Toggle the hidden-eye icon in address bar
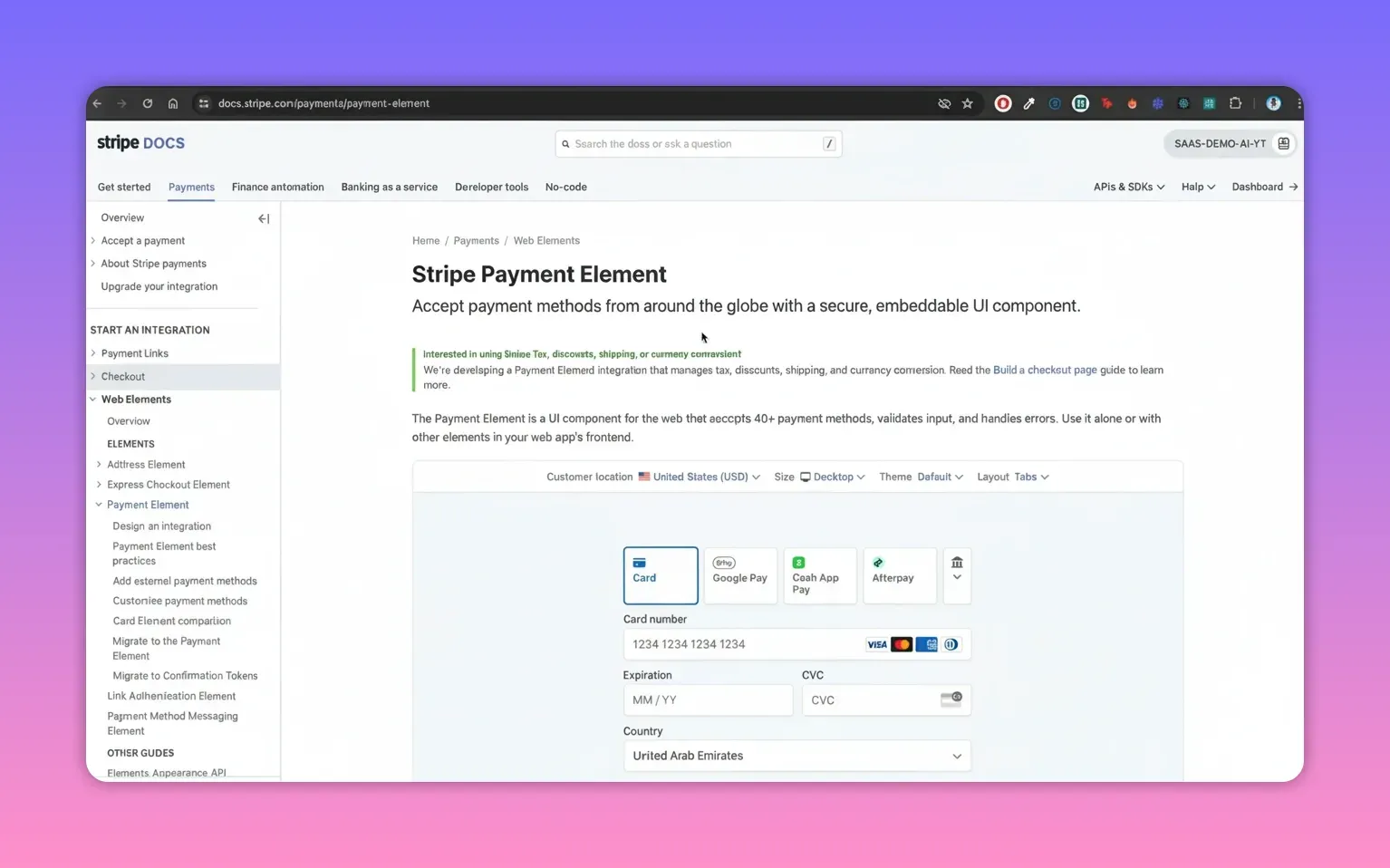 [943, 103]
